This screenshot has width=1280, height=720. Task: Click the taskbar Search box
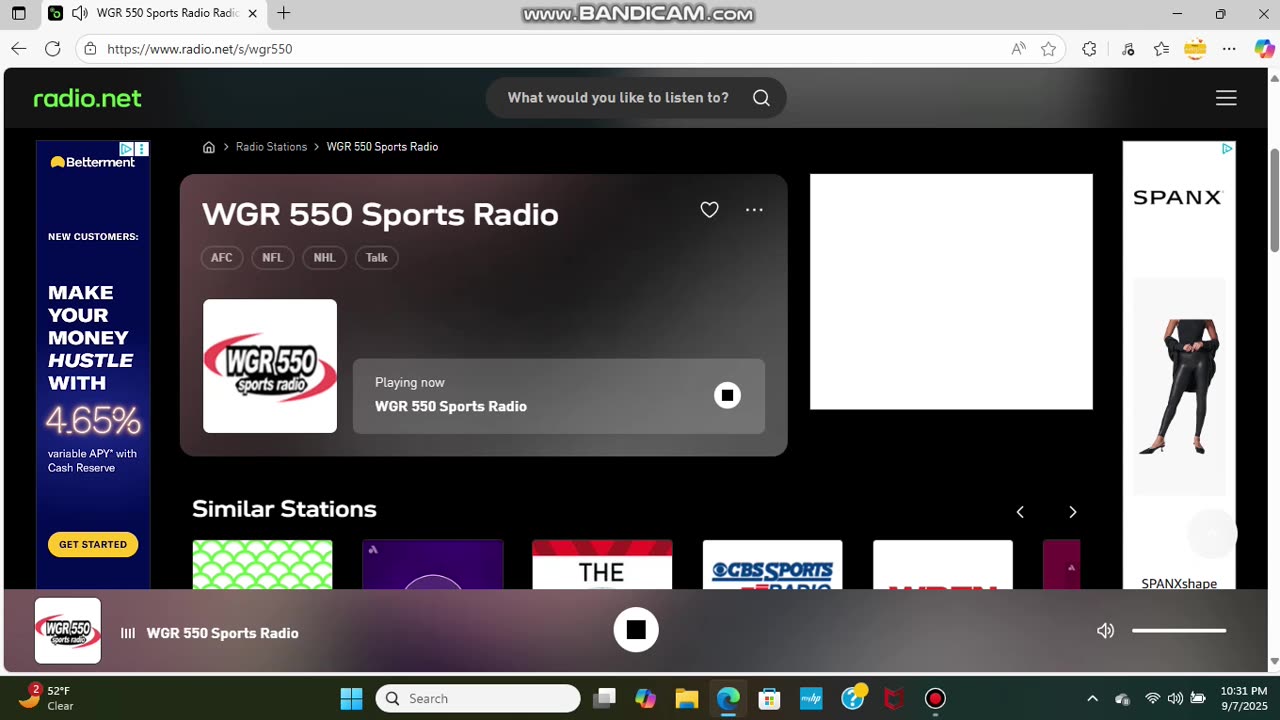[478, 699]
